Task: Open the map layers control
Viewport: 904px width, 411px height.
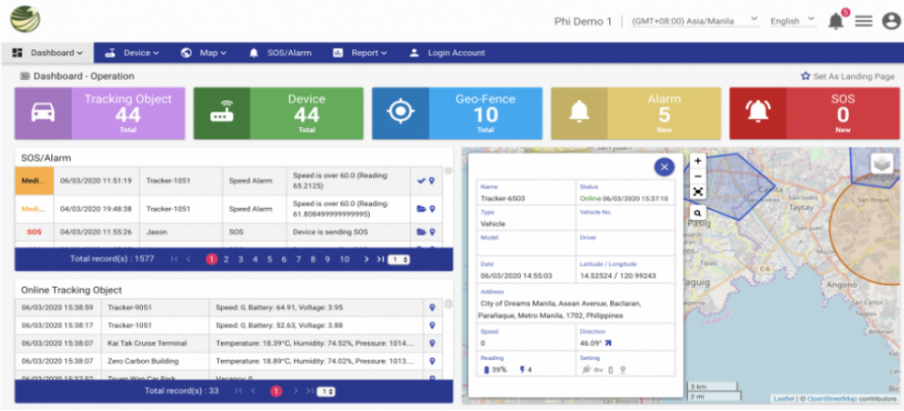Action: coord(880,166)
